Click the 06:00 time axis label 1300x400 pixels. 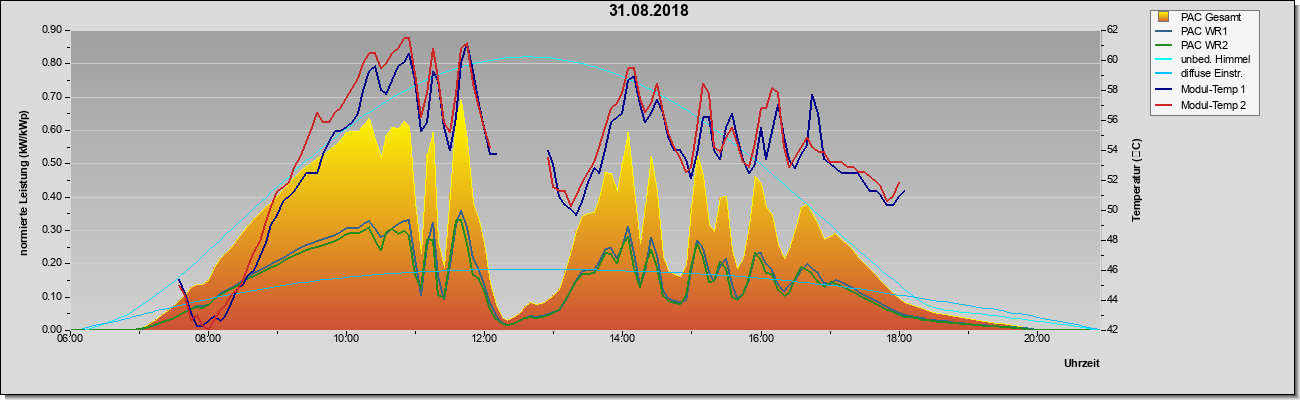tap(70, 338)
